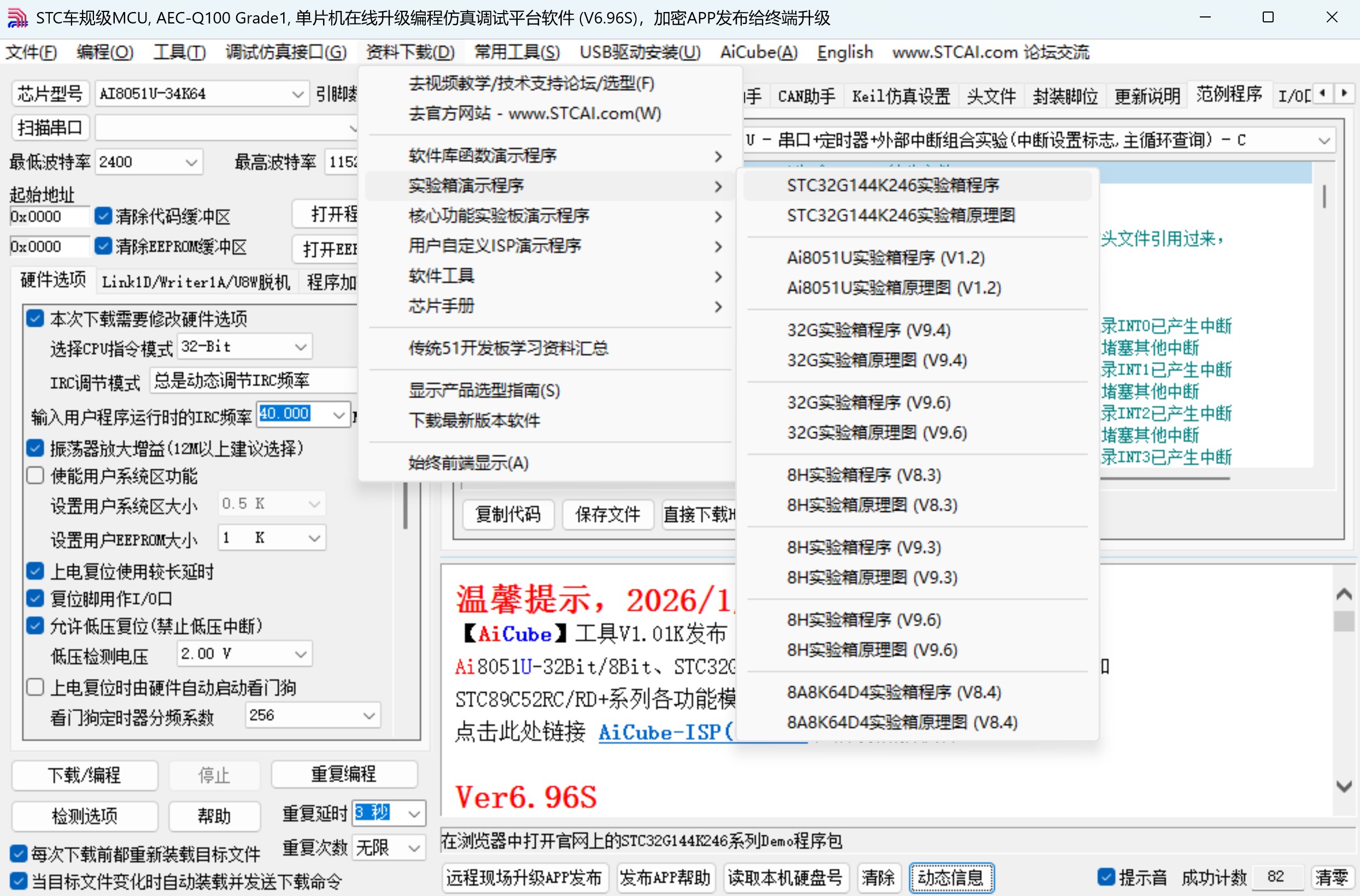Switch to the Keil仿真设置 tab
Image resolution: width=1360 pixels, height=896 pixels.
(900, 95)
